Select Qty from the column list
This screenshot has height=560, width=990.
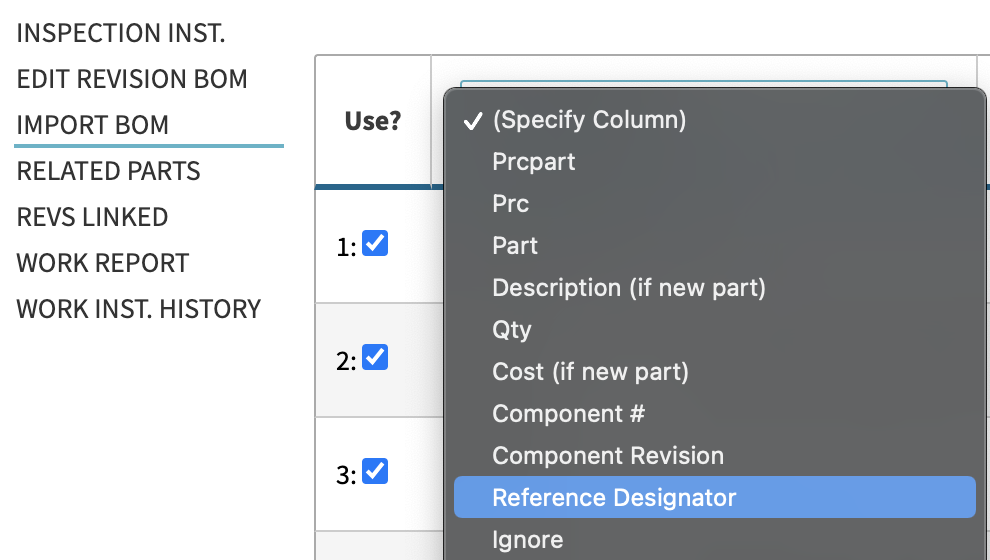pyautogui.click(x=715, y=330)
